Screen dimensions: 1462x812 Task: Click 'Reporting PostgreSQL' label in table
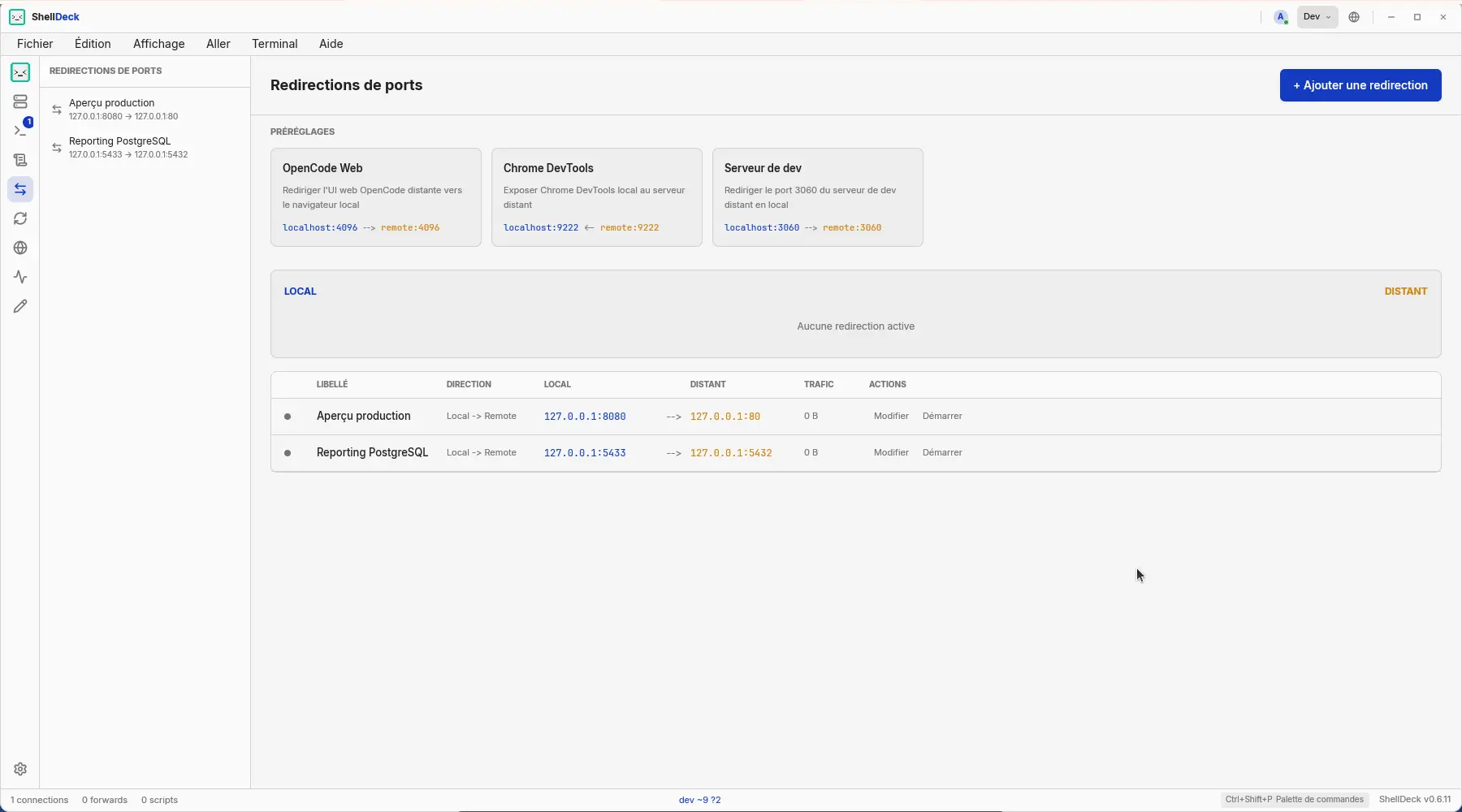click(x=372, y=452)
